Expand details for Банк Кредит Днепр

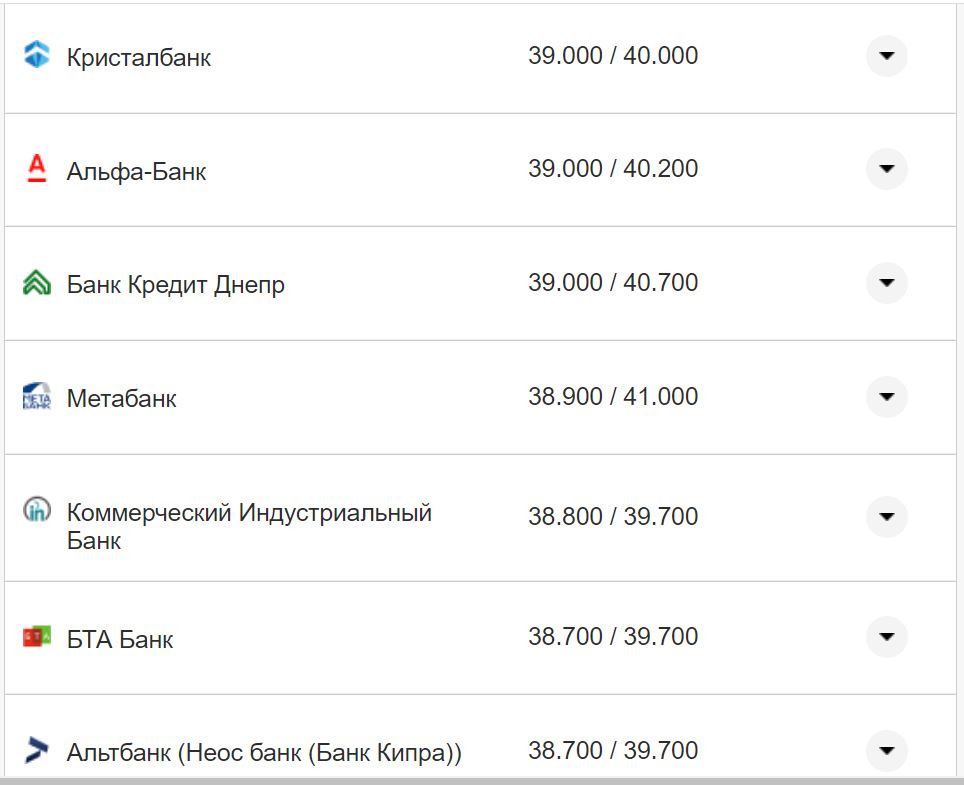click(886, 283)
